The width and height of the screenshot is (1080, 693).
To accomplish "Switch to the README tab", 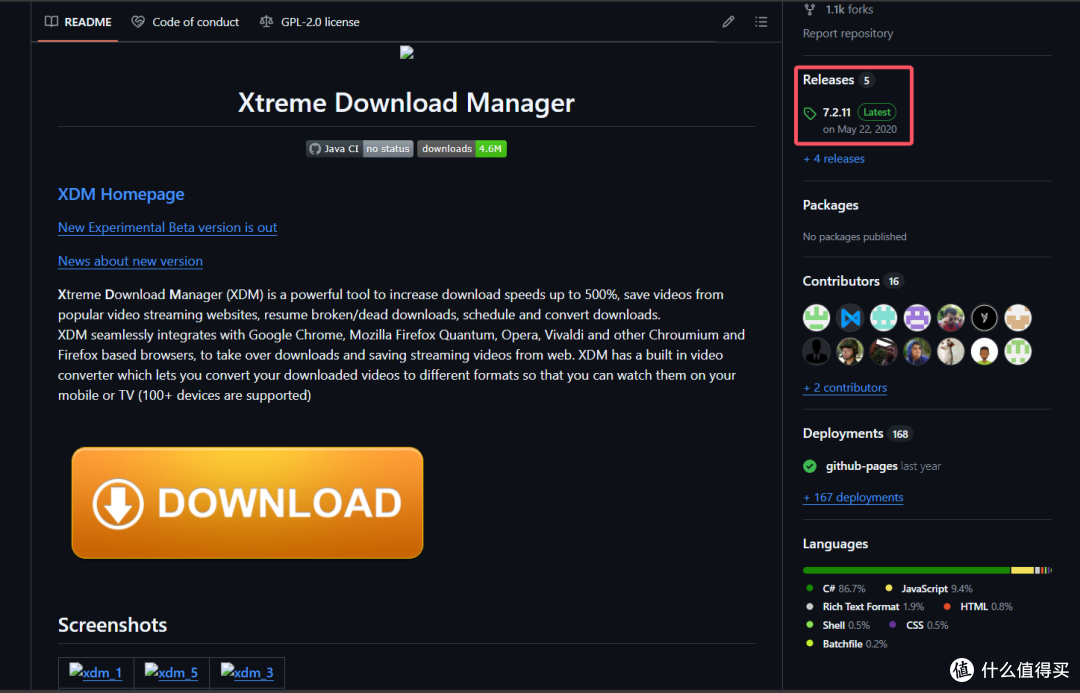I will 78,22.
